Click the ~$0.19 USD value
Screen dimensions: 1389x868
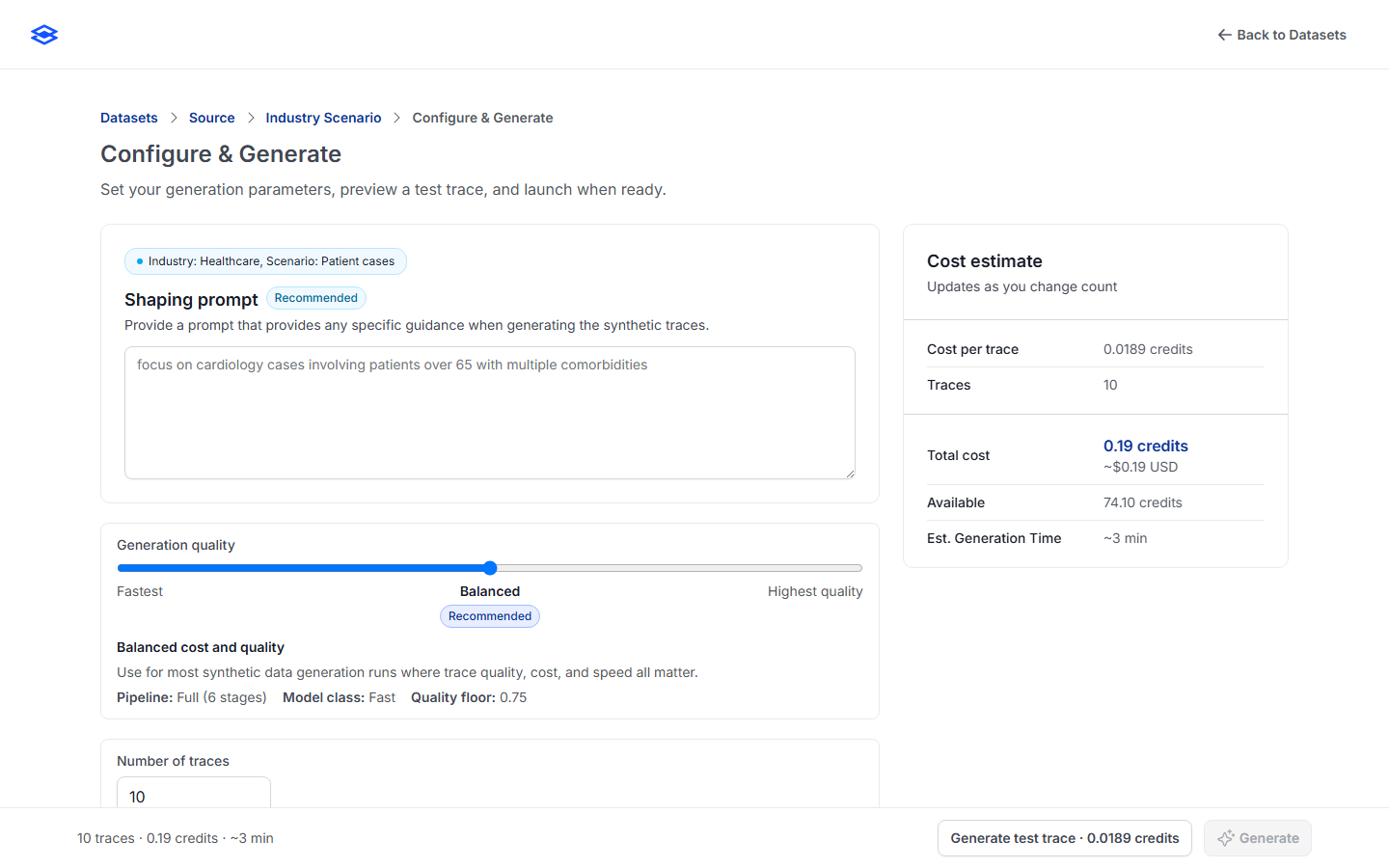click(x=1141, y=467)
